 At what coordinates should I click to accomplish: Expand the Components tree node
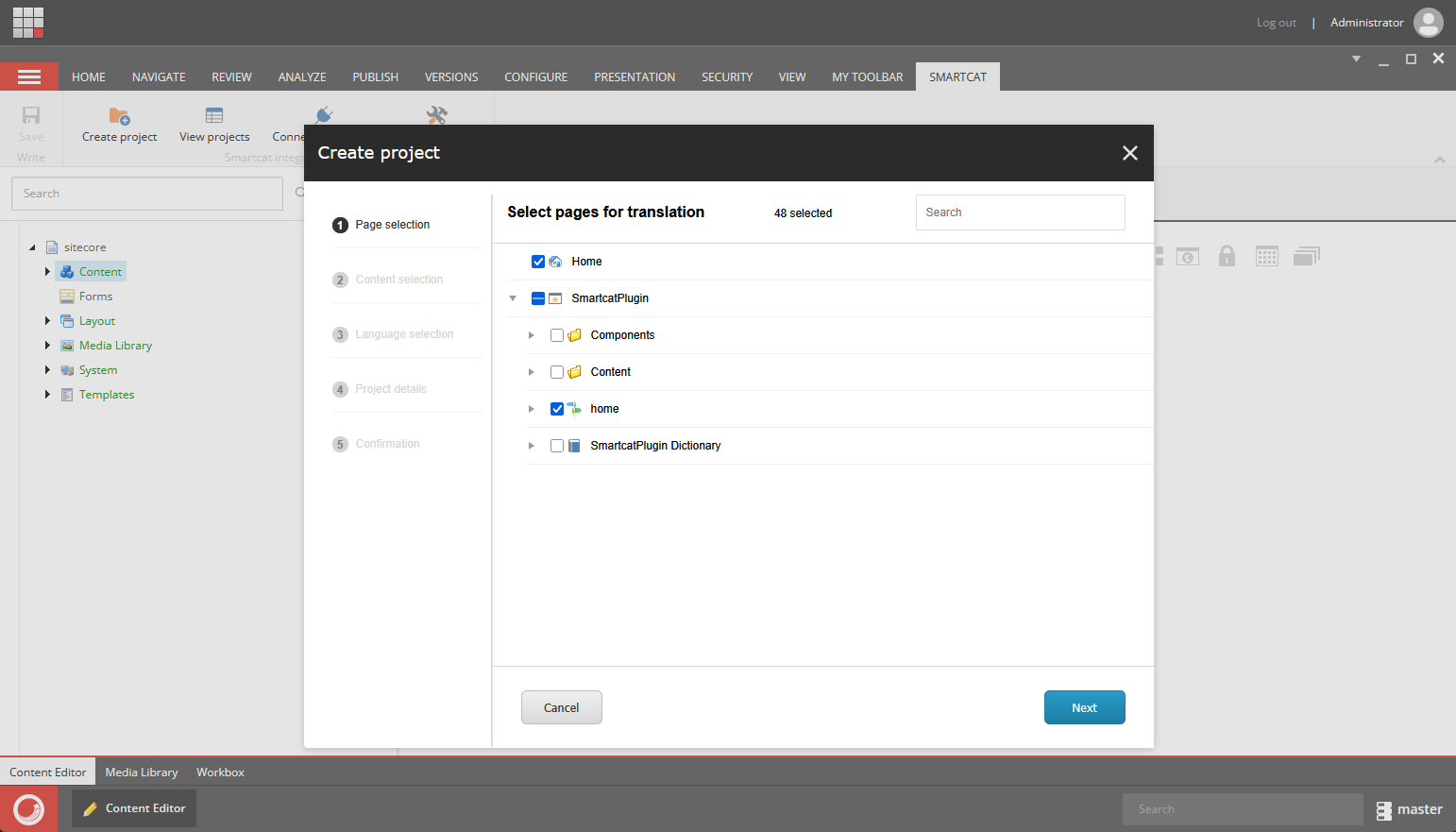click(x=532, y=335)
